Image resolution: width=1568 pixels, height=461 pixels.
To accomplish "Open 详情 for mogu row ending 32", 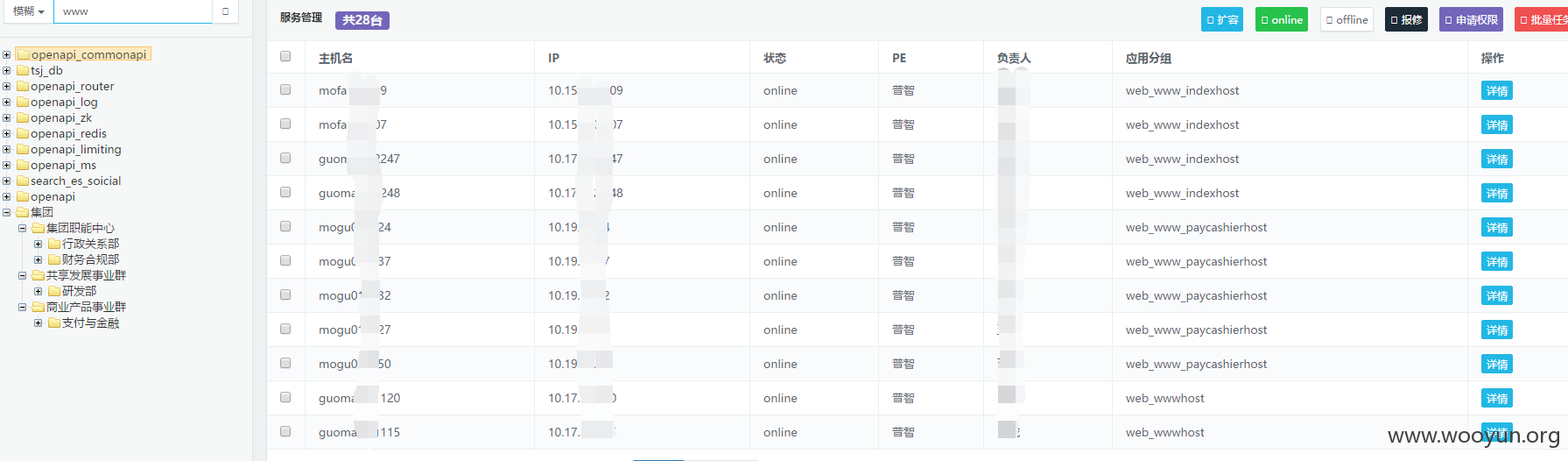I will [1497, 295].
